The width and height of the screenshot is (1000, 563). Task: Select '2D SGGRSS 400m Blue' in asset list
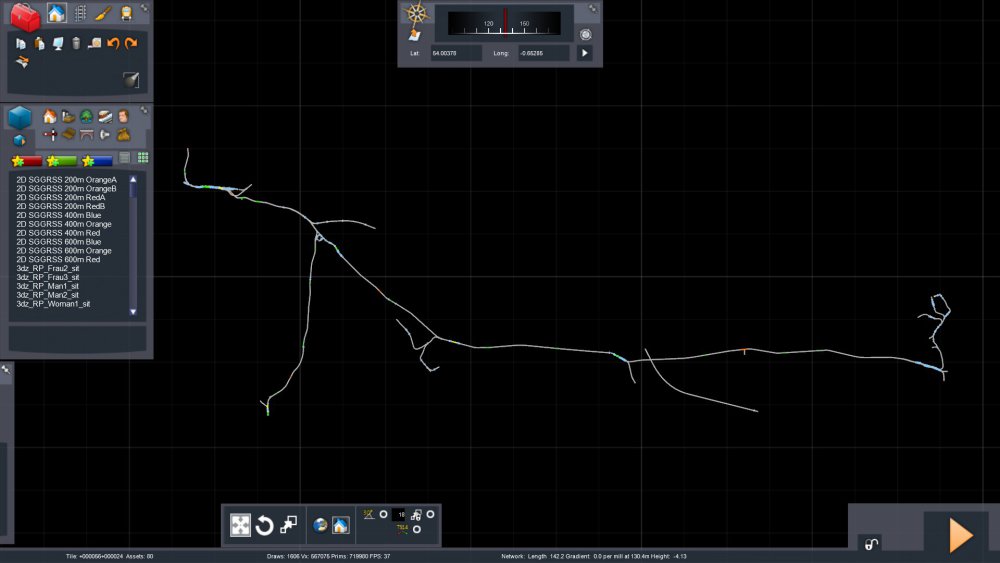tap(58, 215)
